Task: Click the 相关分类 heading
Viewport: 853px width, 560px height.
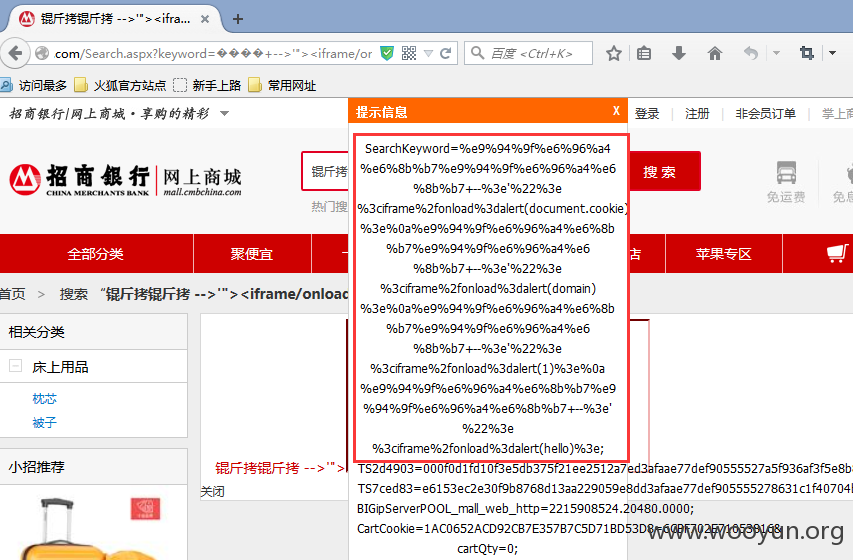Action: 36,331
